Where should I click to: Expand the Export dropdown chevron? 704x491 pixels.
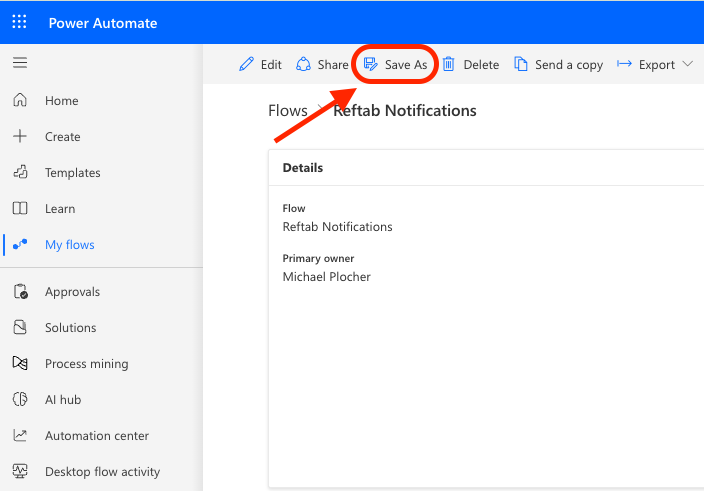[687, 64]
